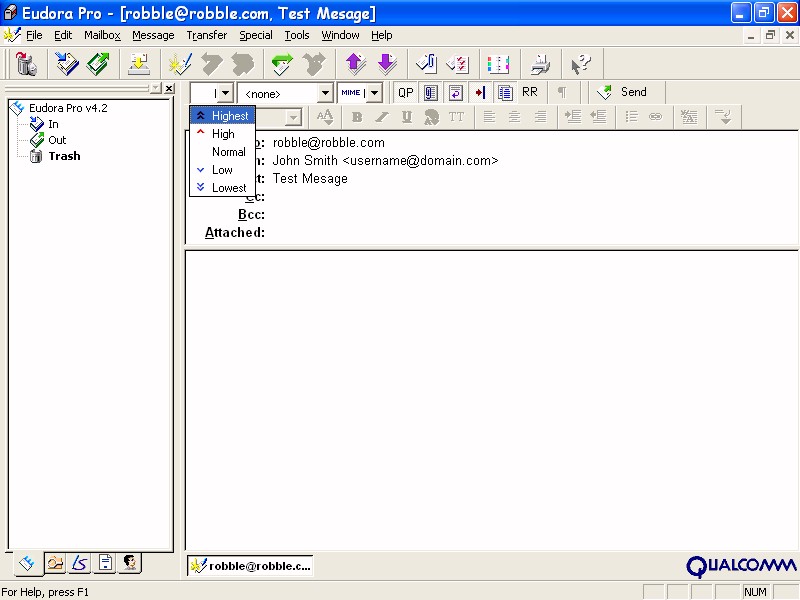Select Lowest priority from the list
Screen dimensions: 800x600
tap(222, 188)
